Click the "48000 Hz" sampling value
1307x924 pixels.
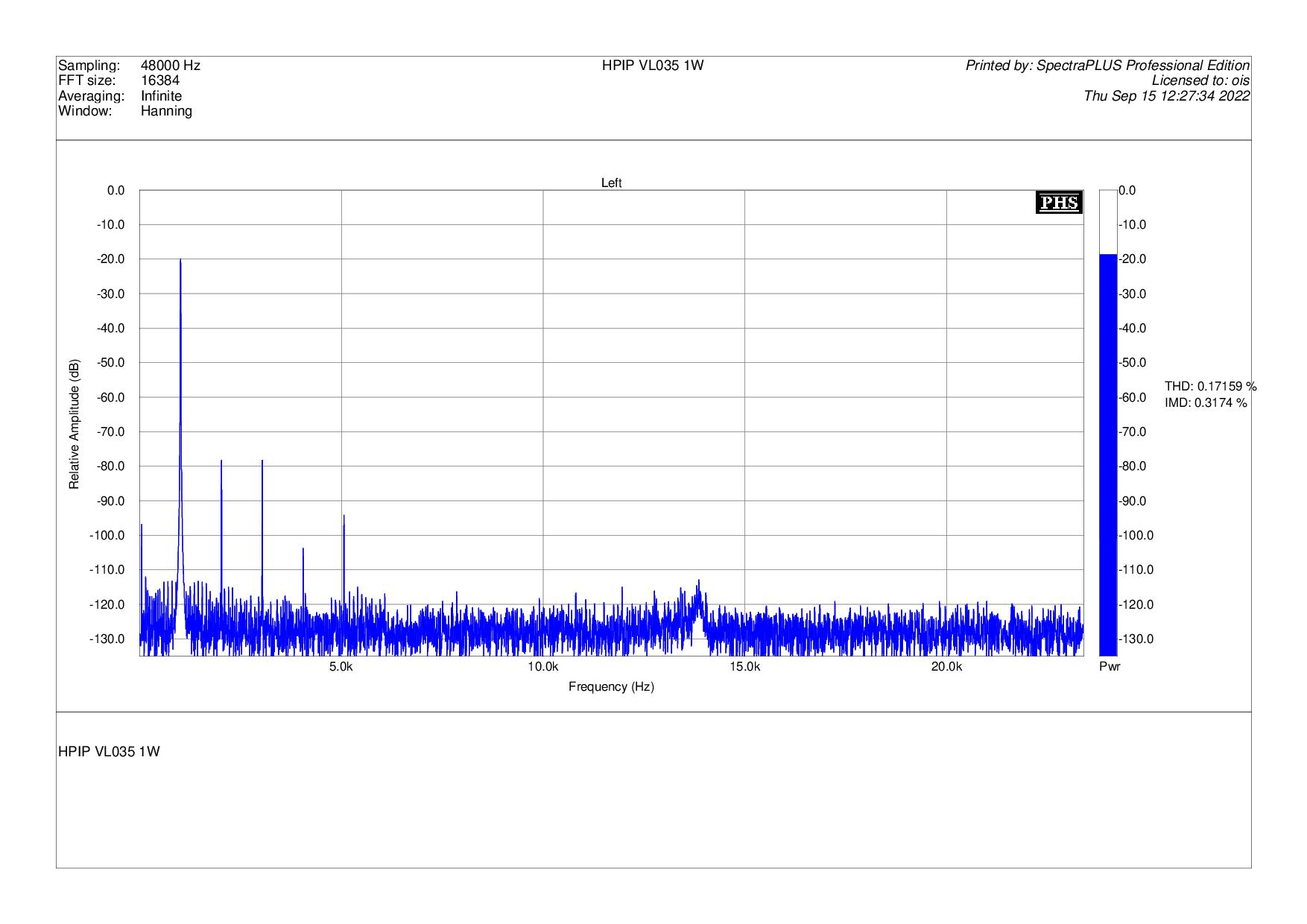[x=171, y=66]
